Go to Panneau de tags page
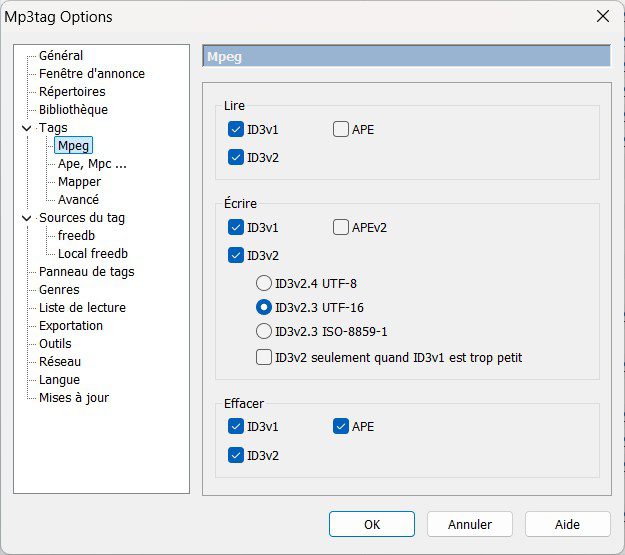The image size is (625, 555). coord(86,272)
